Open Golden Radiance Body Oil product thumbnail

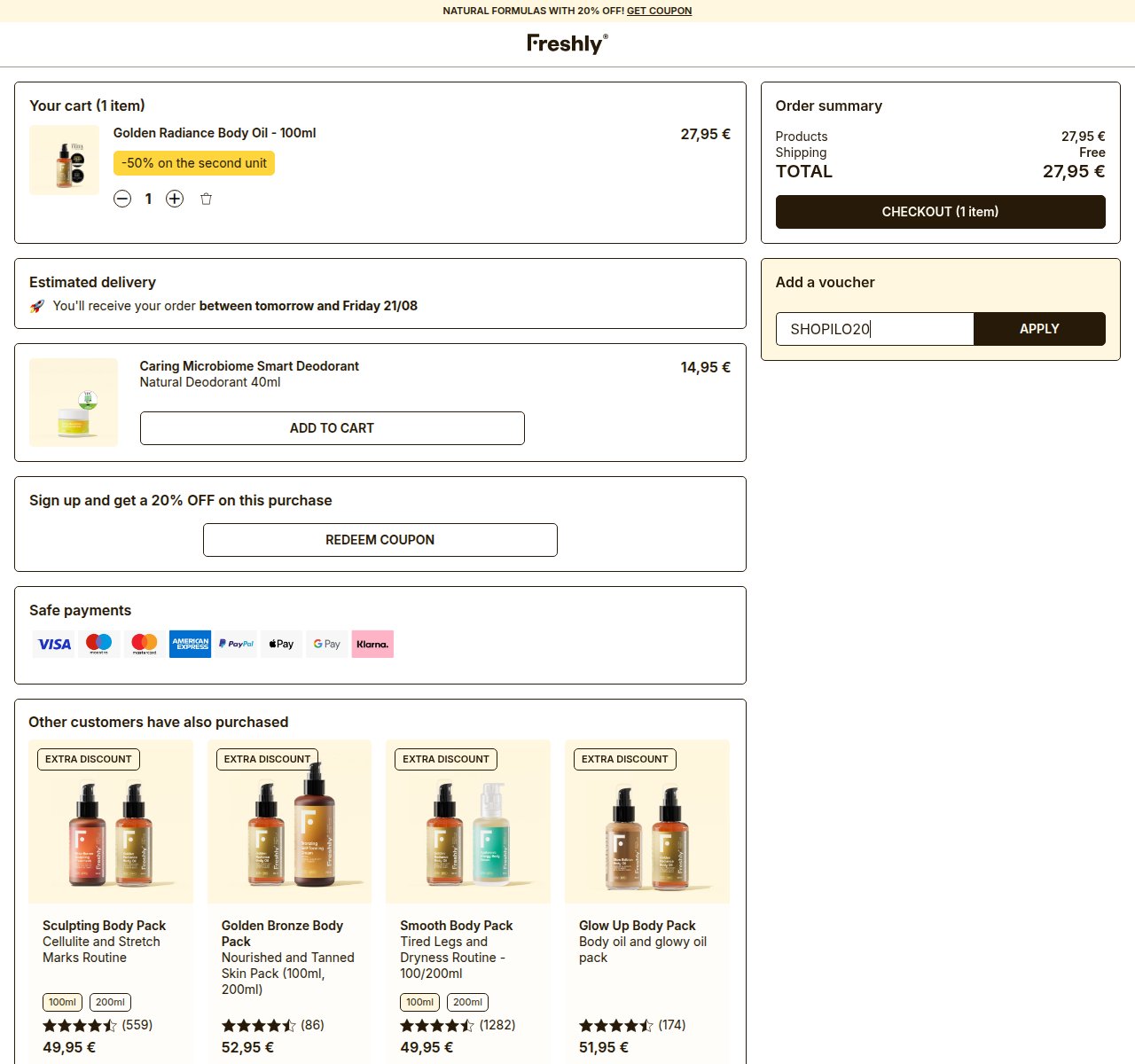coord(65,160)
